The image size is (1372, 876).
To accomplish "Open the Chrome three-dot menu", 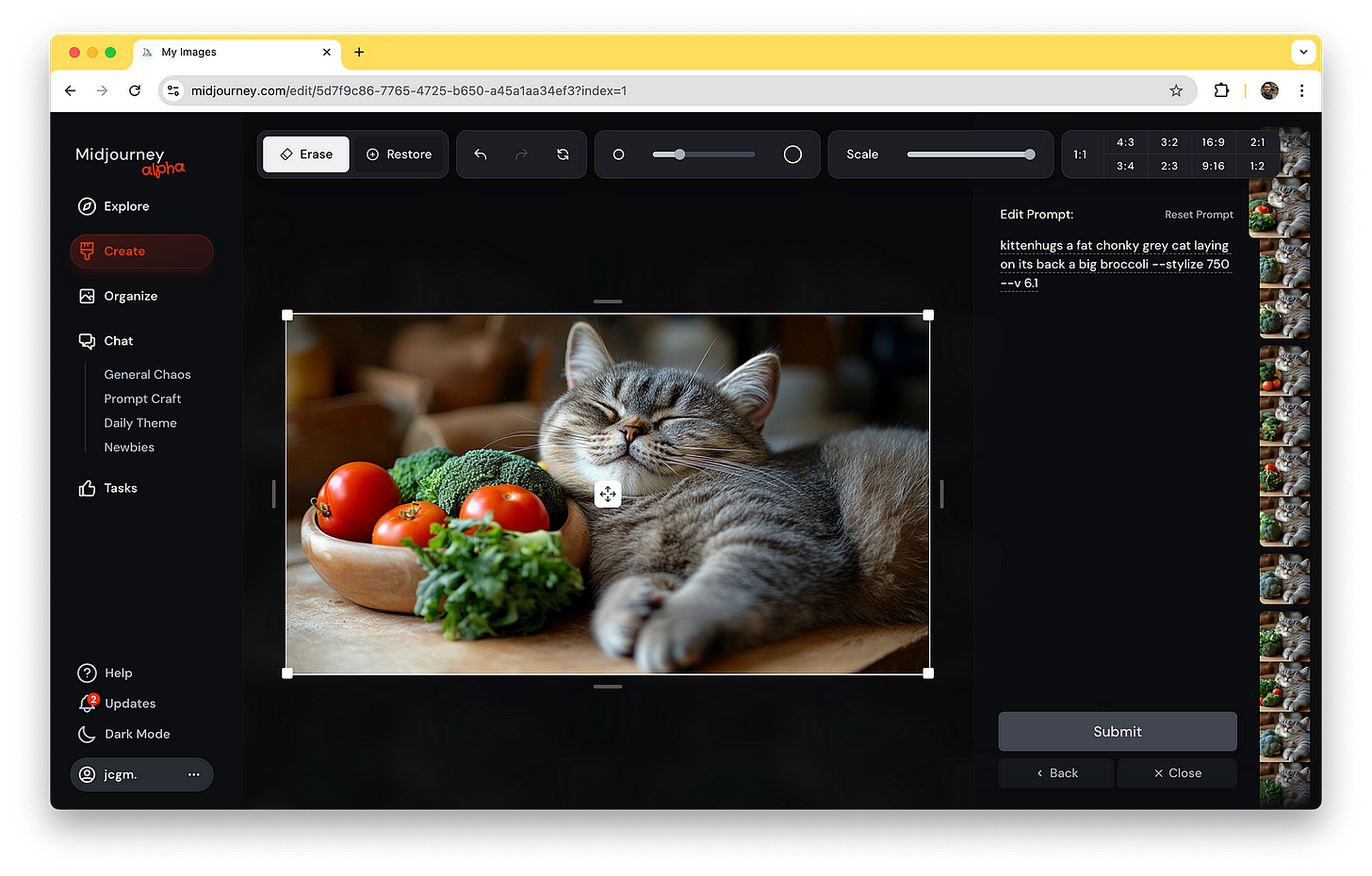I will point(1301,90).
